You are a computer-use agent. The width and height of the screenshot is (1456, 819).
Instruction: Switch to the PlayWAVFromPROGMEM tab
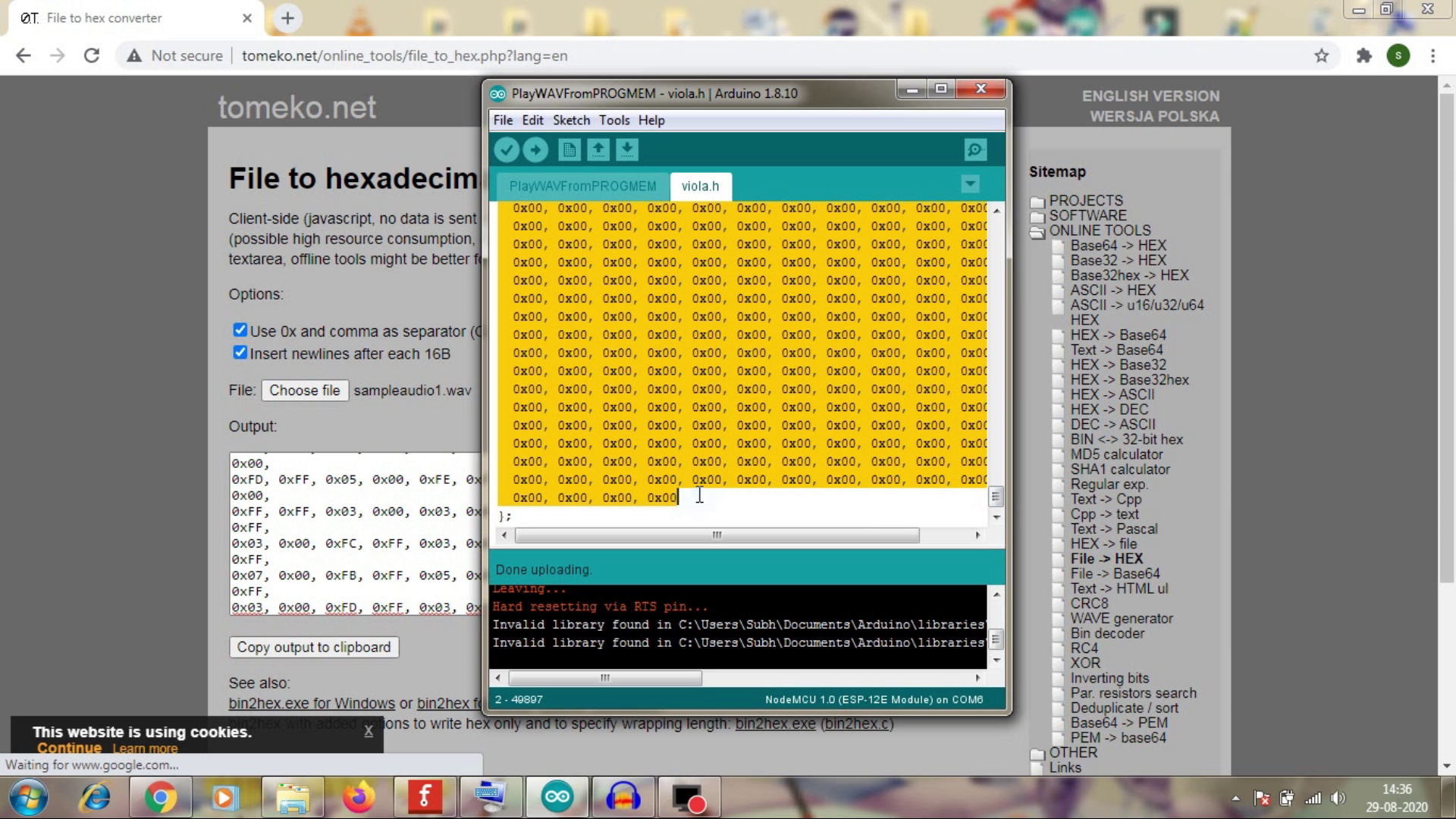point(582,187)
